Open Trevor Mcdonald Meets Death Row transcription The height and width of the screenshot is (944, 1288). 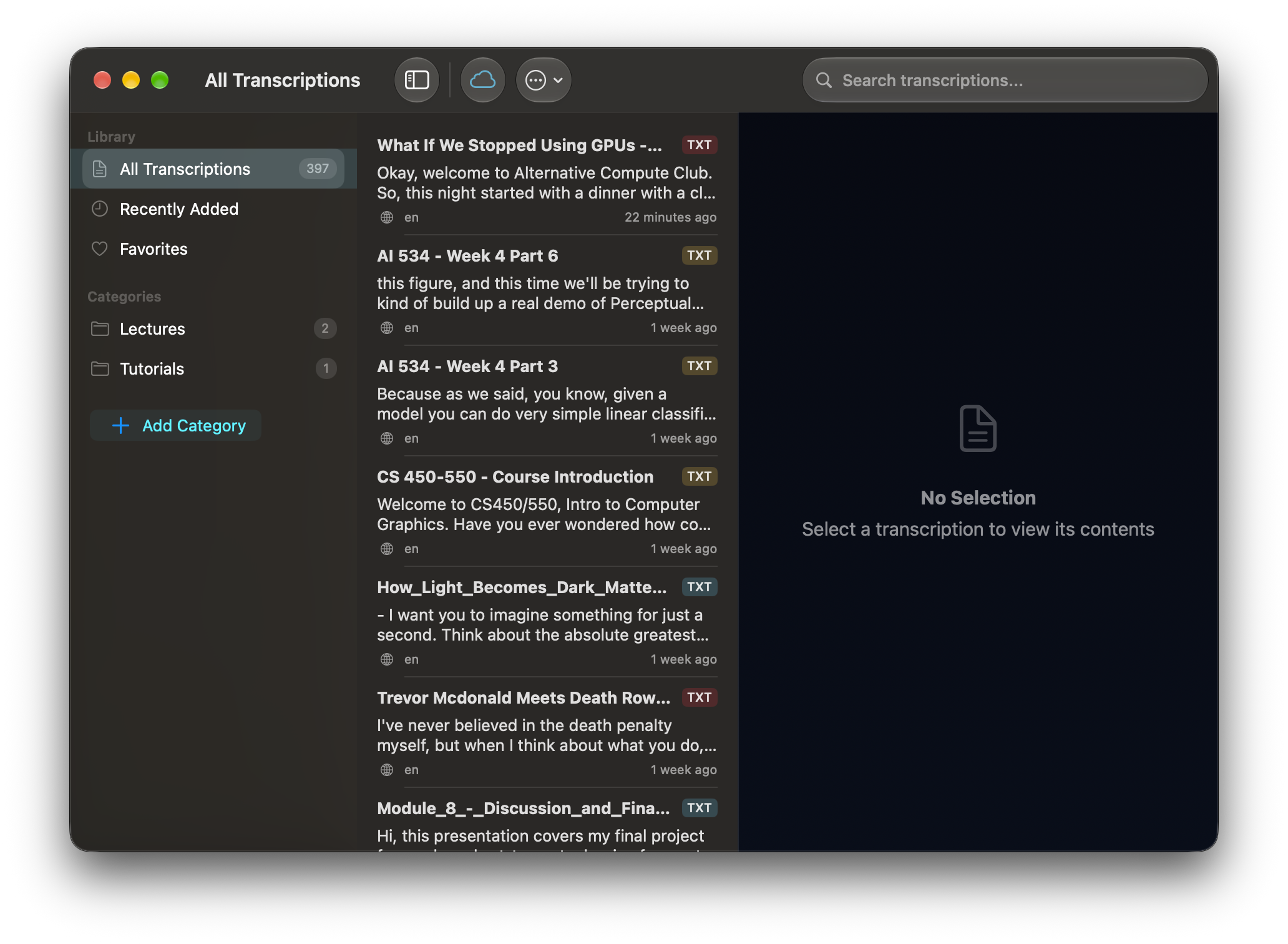click(547, 732)
